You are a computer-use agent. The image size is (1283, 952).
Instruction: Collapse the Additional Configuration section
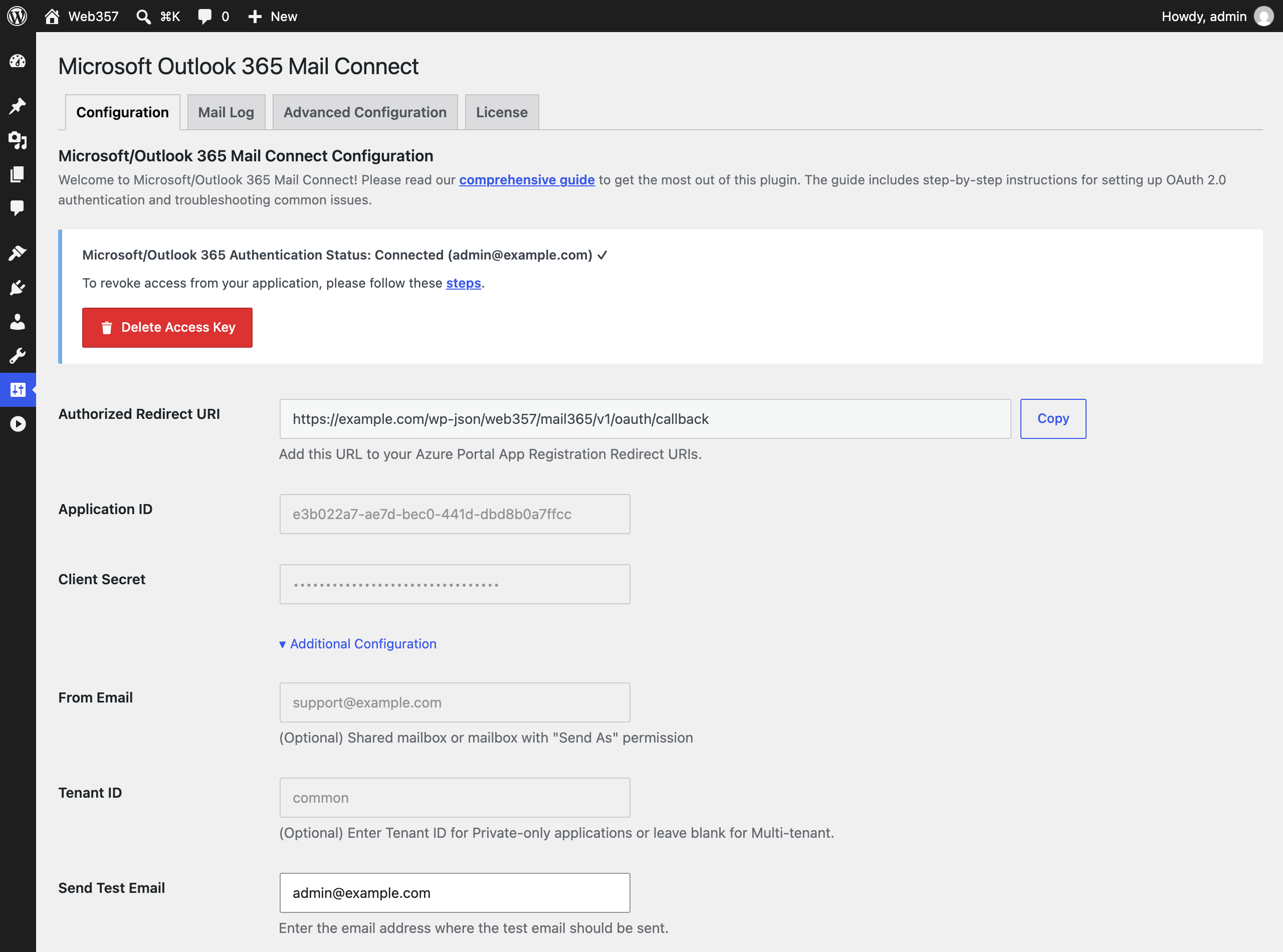tap(358, 644)
